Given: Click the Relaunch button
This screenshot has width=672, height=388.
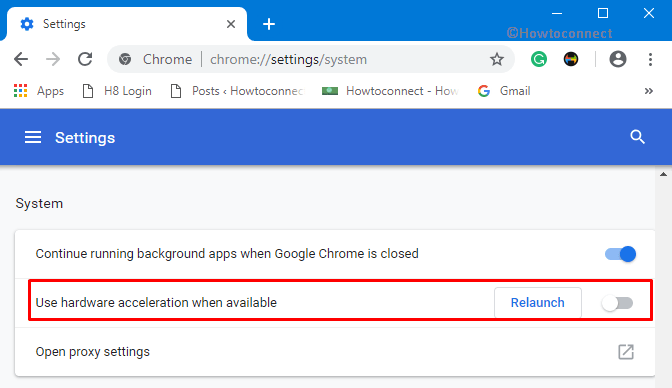Looking at the screenshot, I should point(538,303).
